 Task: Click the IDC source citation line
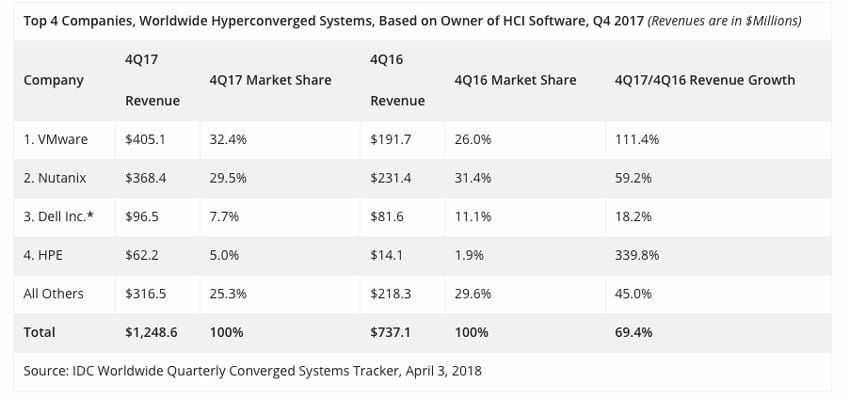252,371
